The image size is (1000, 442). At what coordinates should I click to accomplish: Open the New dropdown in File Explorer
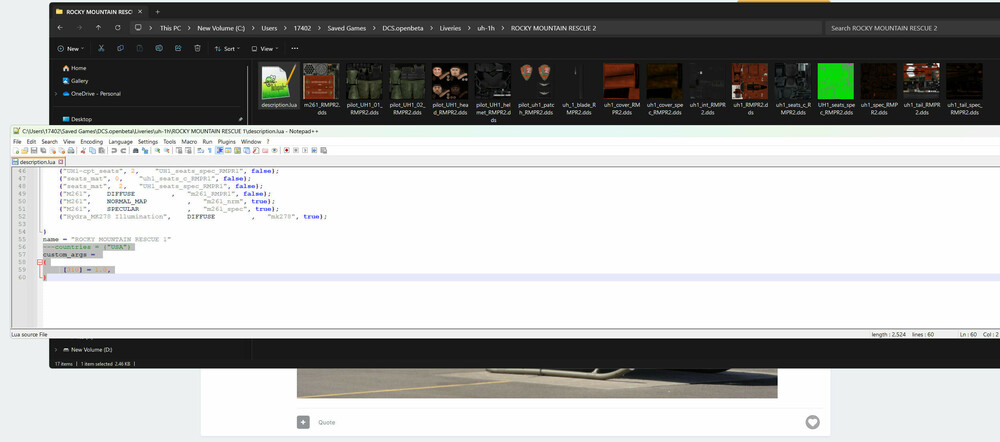[x=71, y=48]
